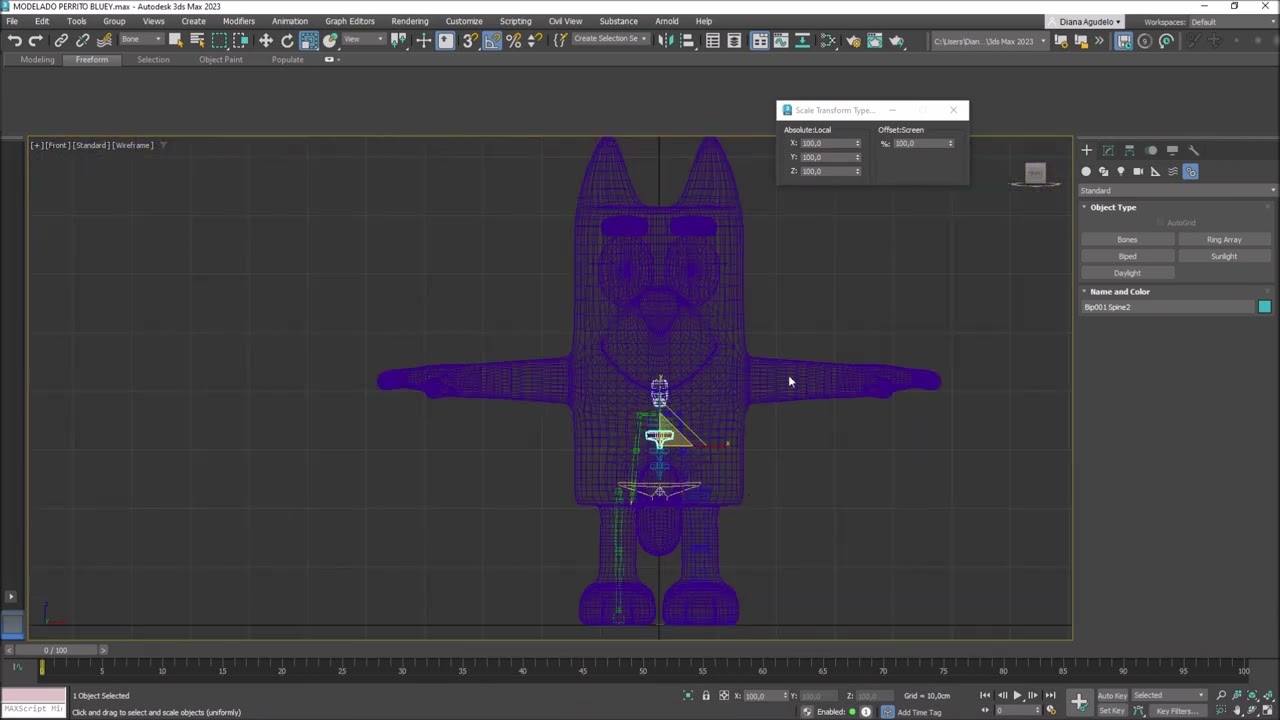Toggle the Scene Explorer icon
The image size is (1280, 720).
712,40
